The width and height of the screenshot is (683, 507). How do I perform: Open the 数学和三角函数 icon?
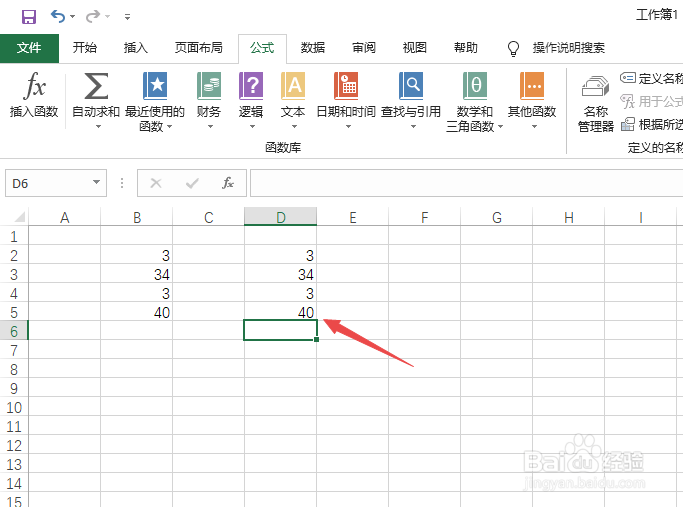tap(474, 86)
